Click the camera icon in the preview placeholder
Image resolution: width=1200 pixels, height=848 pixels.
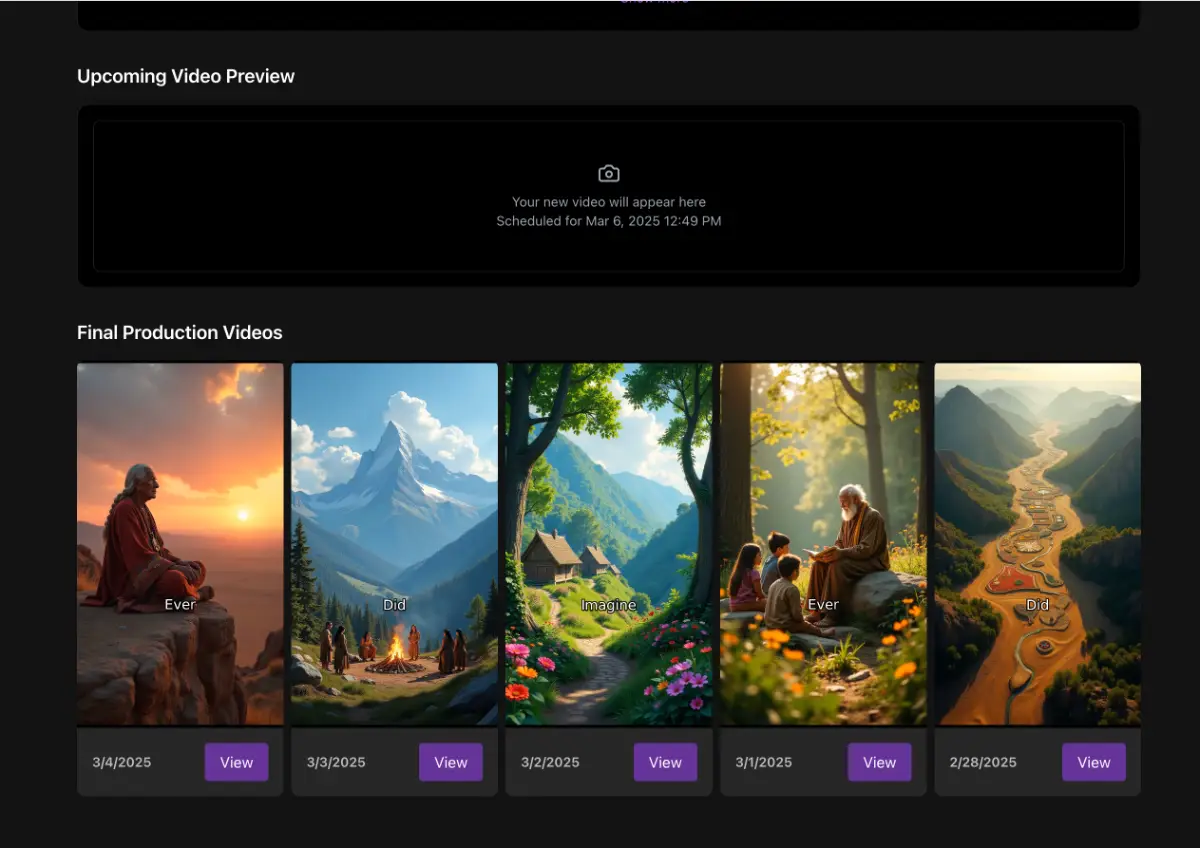tap(608, 174)
